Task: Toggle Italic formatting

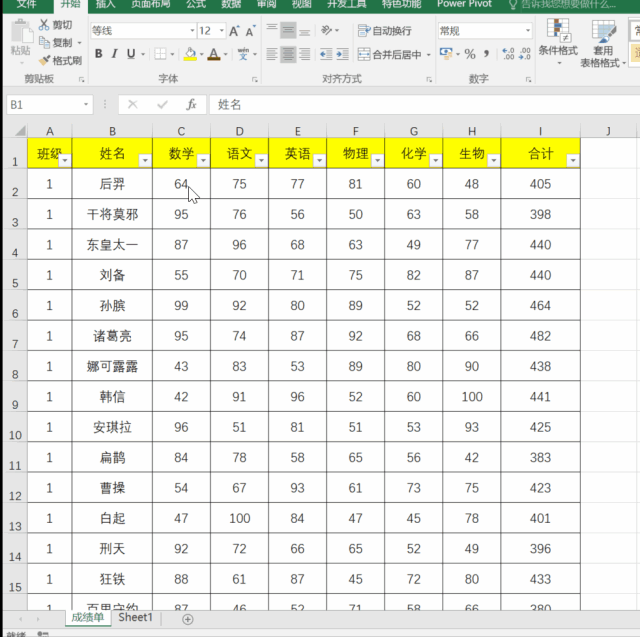Action: (x=115, y=53)
